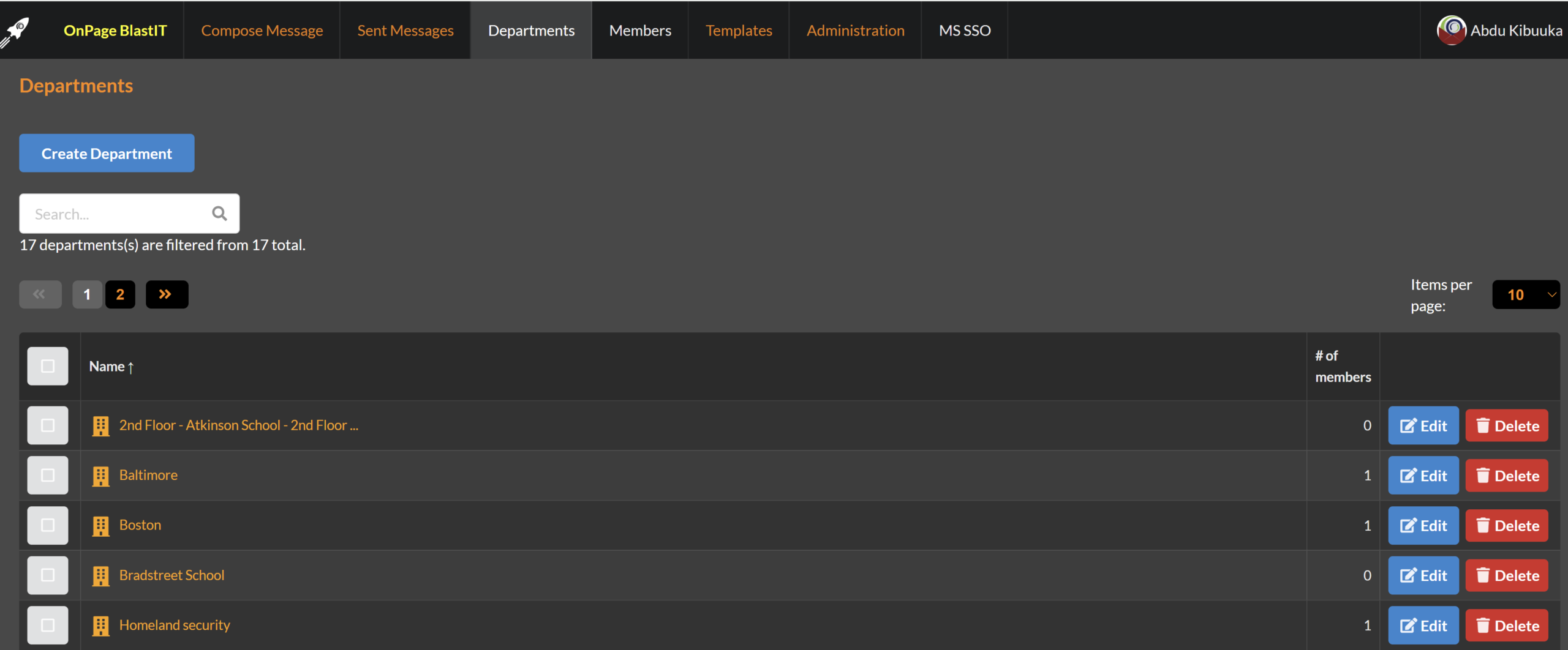Go to page 2

pos(120,294)
